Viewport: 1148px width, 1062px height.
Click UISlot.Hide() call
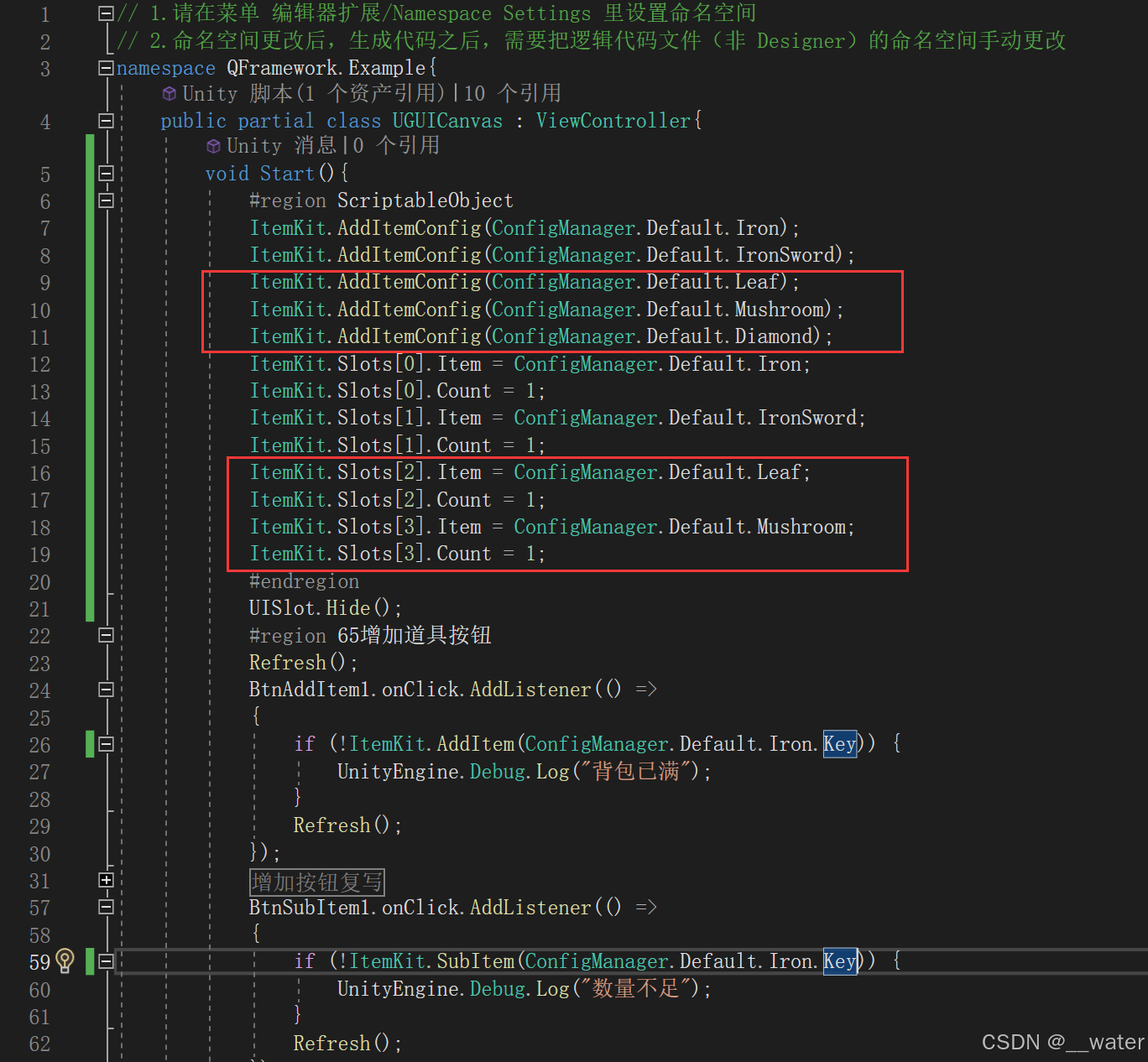pyautogui.click(x=326, y=608)
